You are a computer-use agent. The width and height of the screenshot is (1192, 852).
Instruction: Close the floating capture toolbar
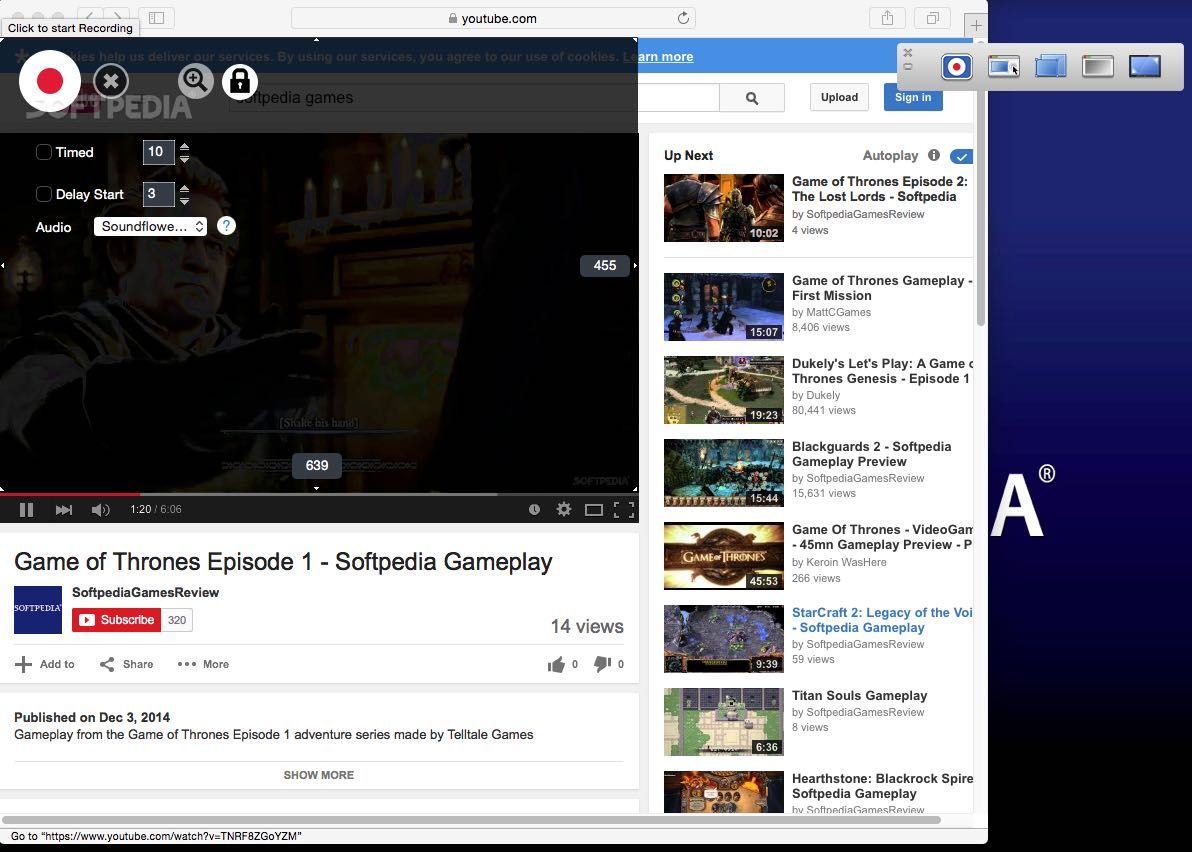click(908, 52)
